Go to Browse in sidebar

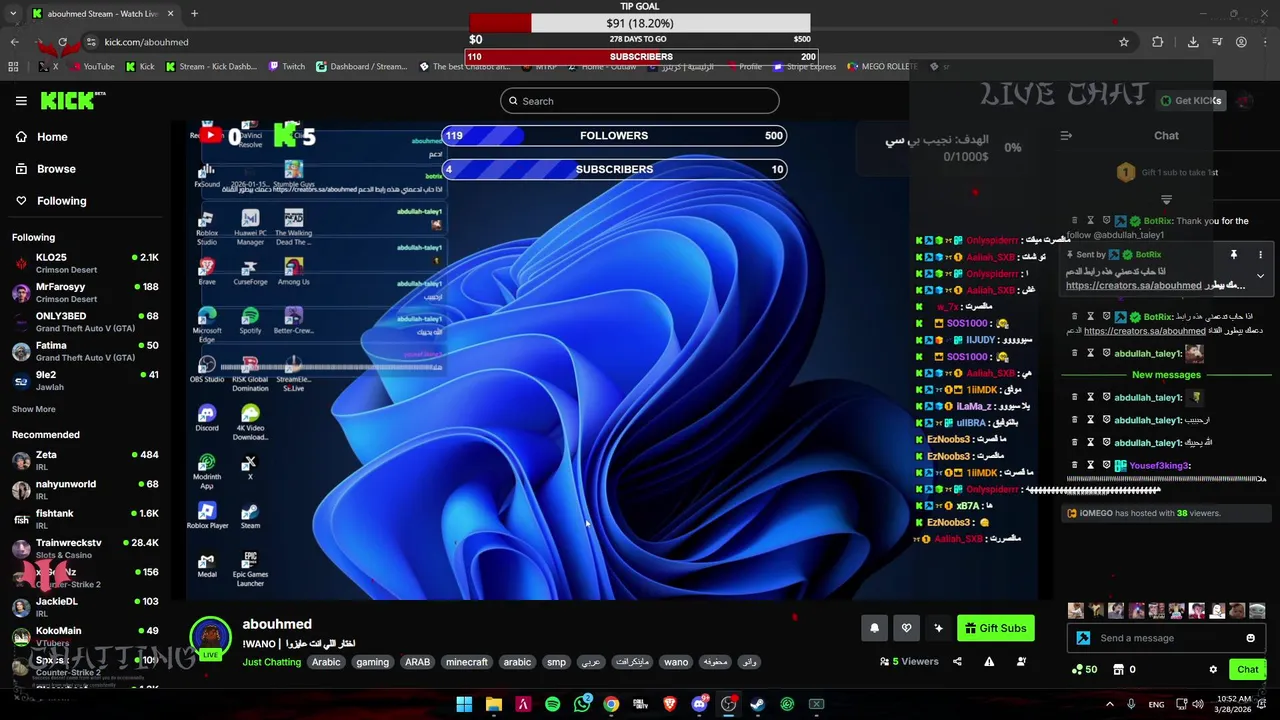(x=46, y=169)
